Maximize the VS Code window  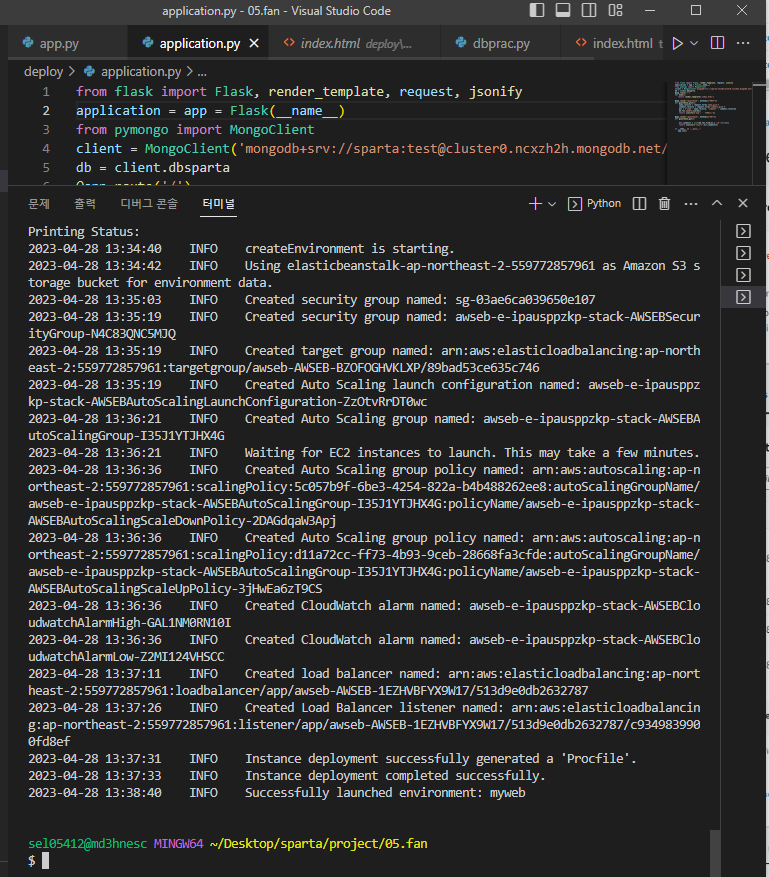696,10
